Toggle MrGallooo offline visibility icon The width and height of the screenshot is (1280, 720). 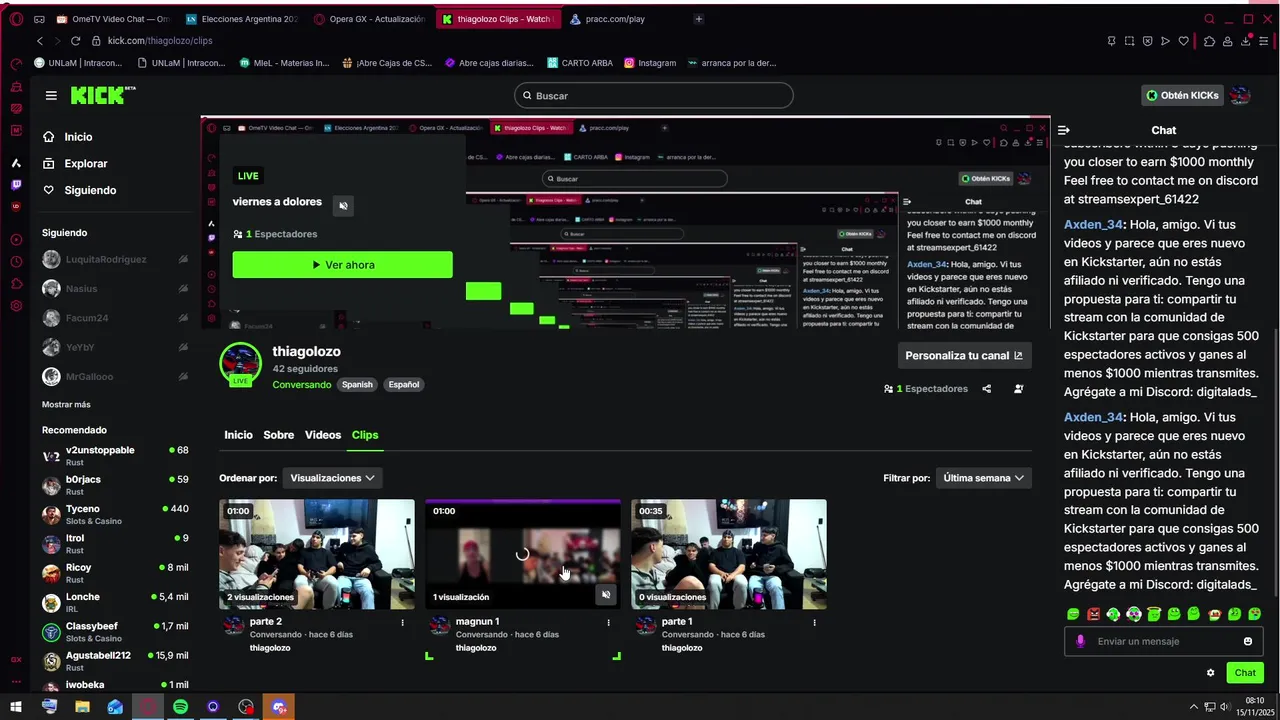[x=183, y=377]
